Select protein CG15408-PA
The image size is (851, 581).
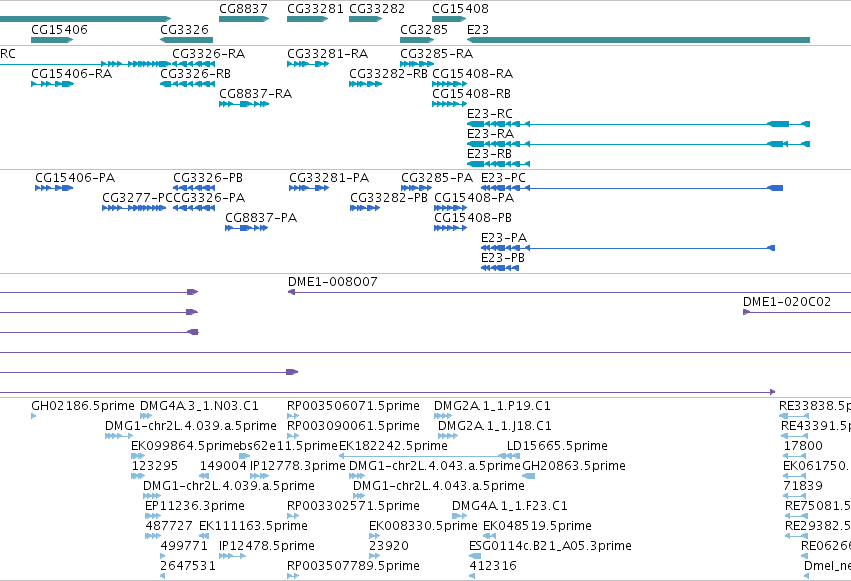[450, 208]
